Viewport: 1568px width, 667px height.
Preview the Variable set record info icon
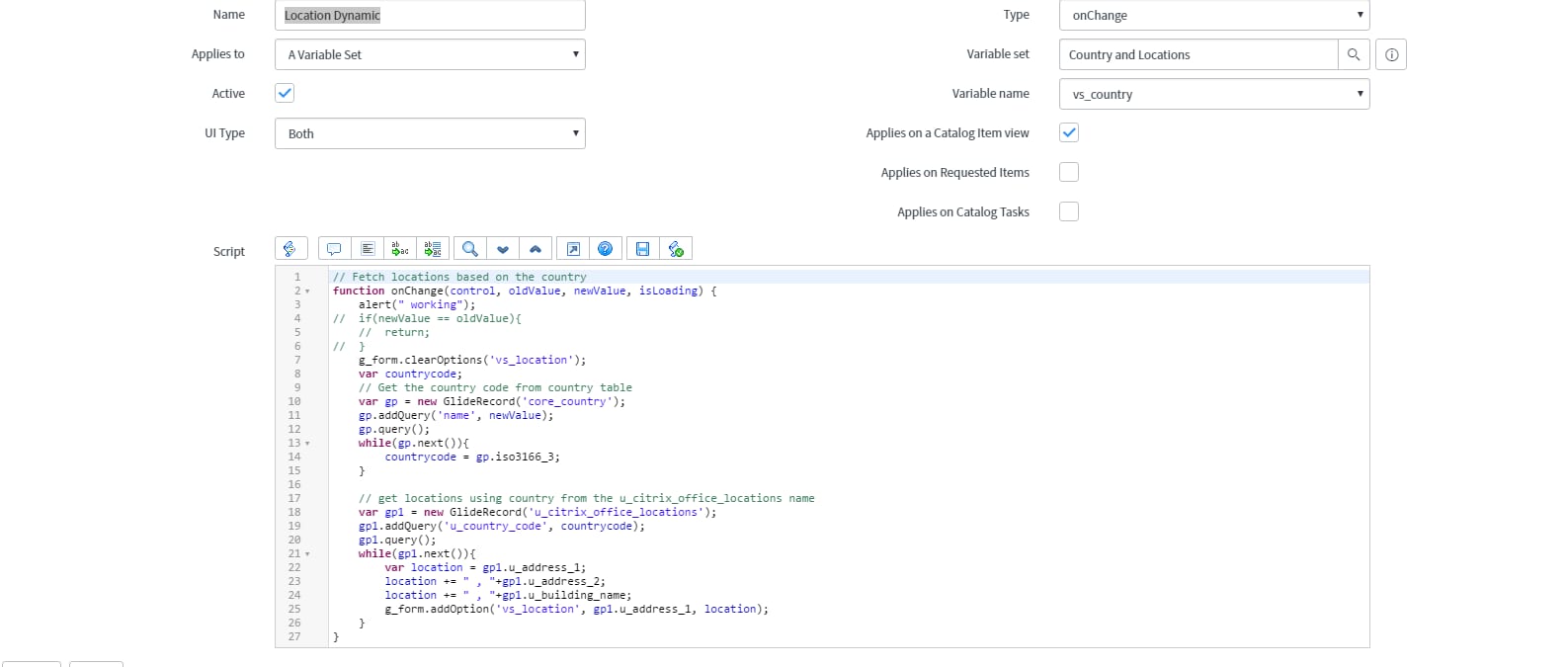click(x=1391, y=54)
